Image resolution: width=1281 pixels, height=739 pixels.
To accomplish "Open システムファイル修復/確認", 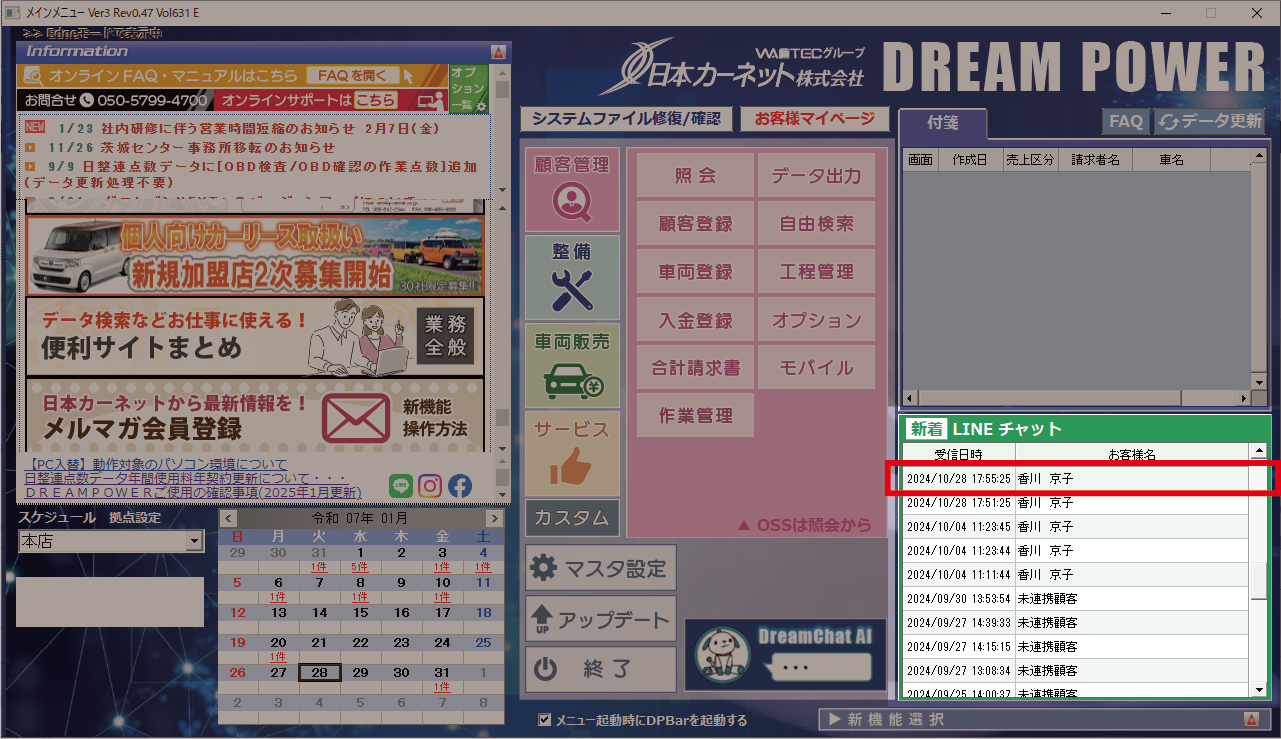I will point(626,119).
